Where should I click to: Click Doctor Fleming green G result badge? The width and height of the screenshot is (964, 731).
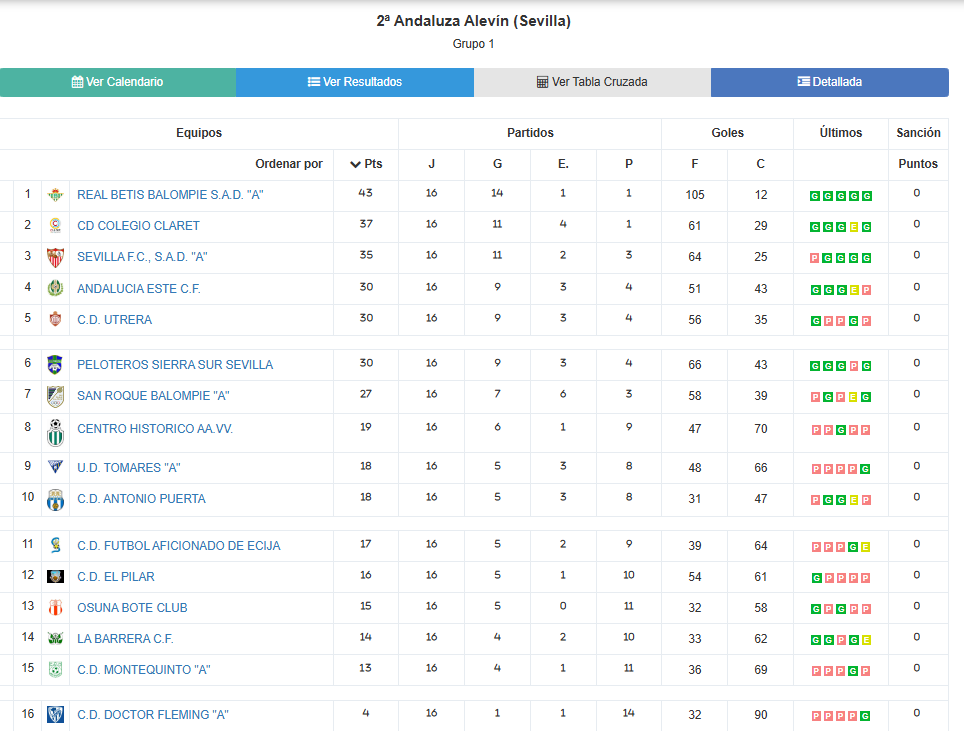pos(865,716)
